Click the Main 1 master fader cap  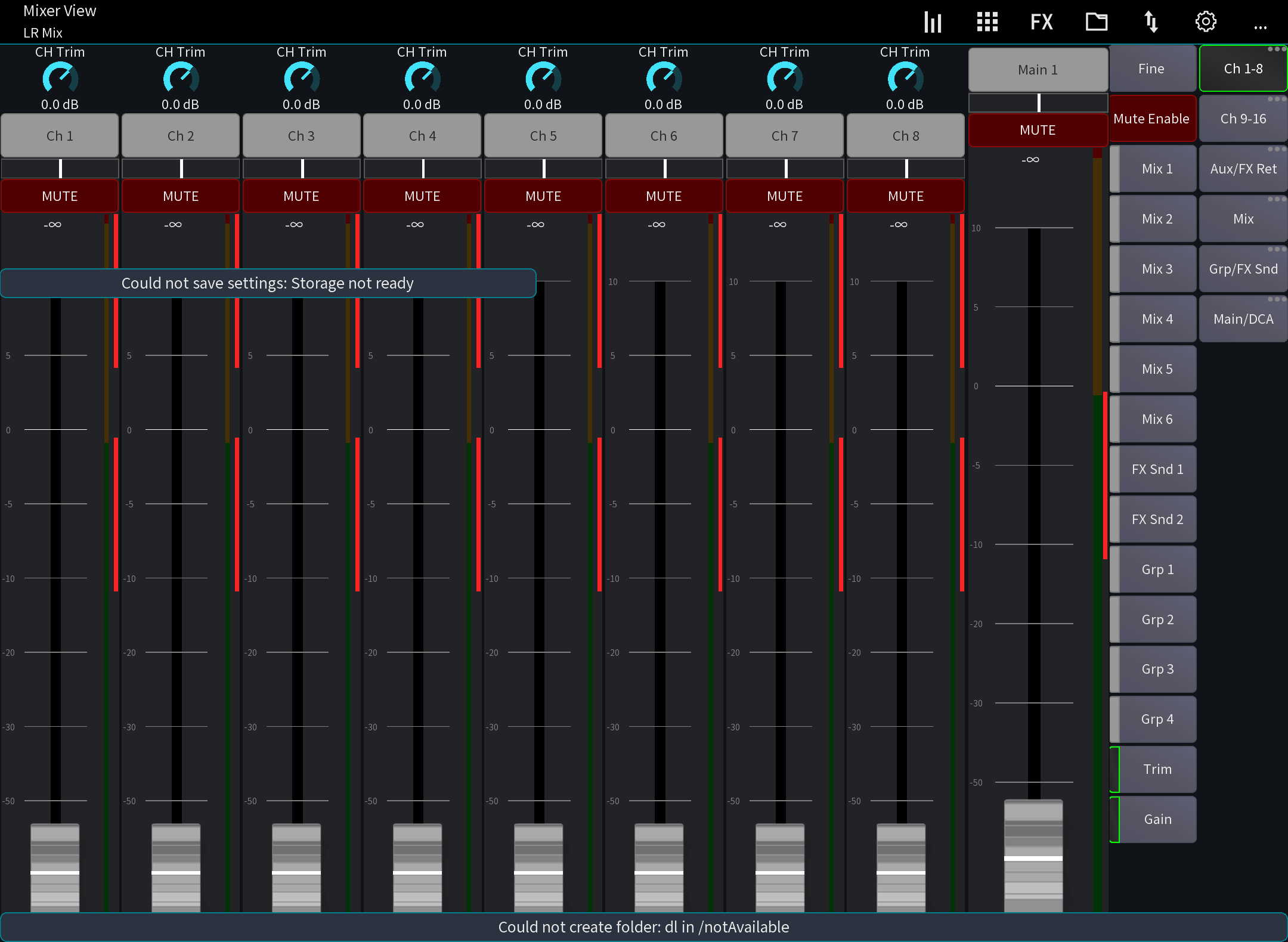tap(1033, 859)
